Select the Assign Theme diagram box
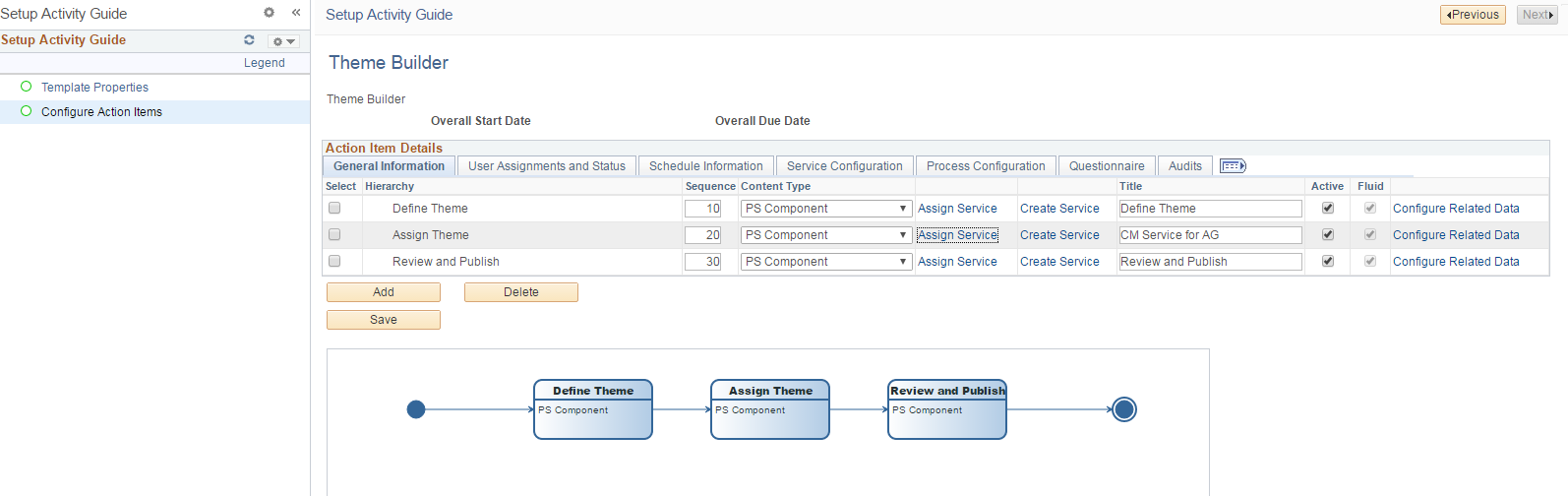Image resolution: width=1568 pixels, height=496 pixels. 770,409
